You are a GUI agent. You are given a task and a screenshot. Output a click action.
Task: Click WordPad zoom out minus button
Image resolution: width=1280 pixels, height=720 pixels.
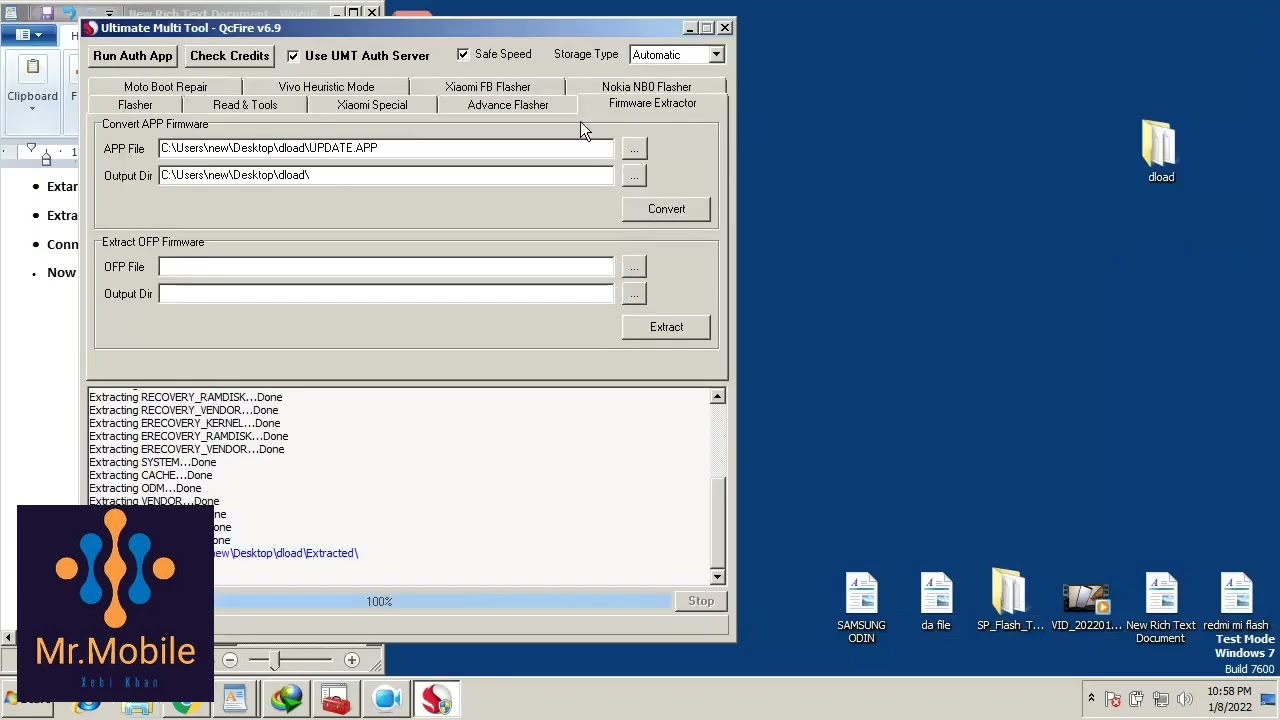click(x=230, y=660)
